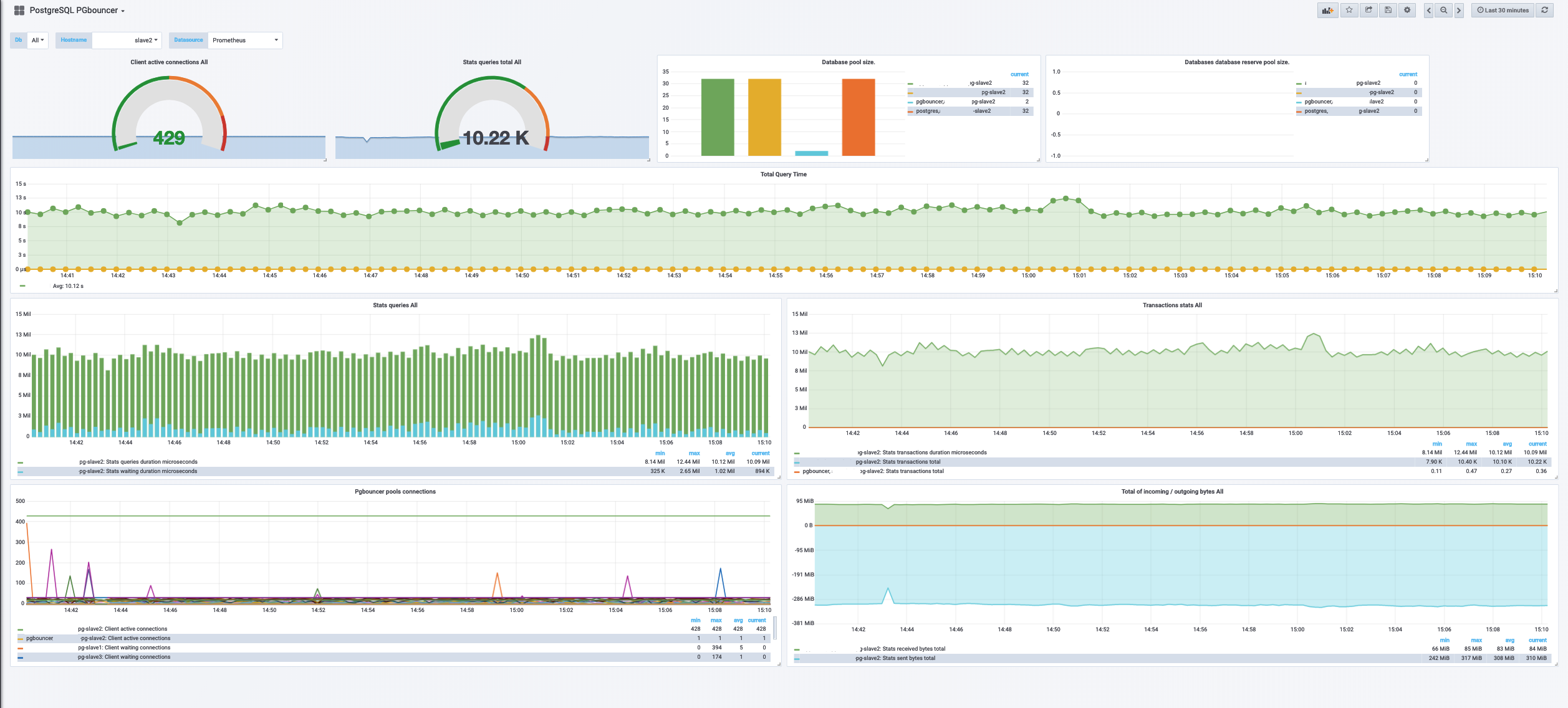This screenshot has height=708, width=1568.
Task: Shift time range backward arrow
Action: point(1428,10)
